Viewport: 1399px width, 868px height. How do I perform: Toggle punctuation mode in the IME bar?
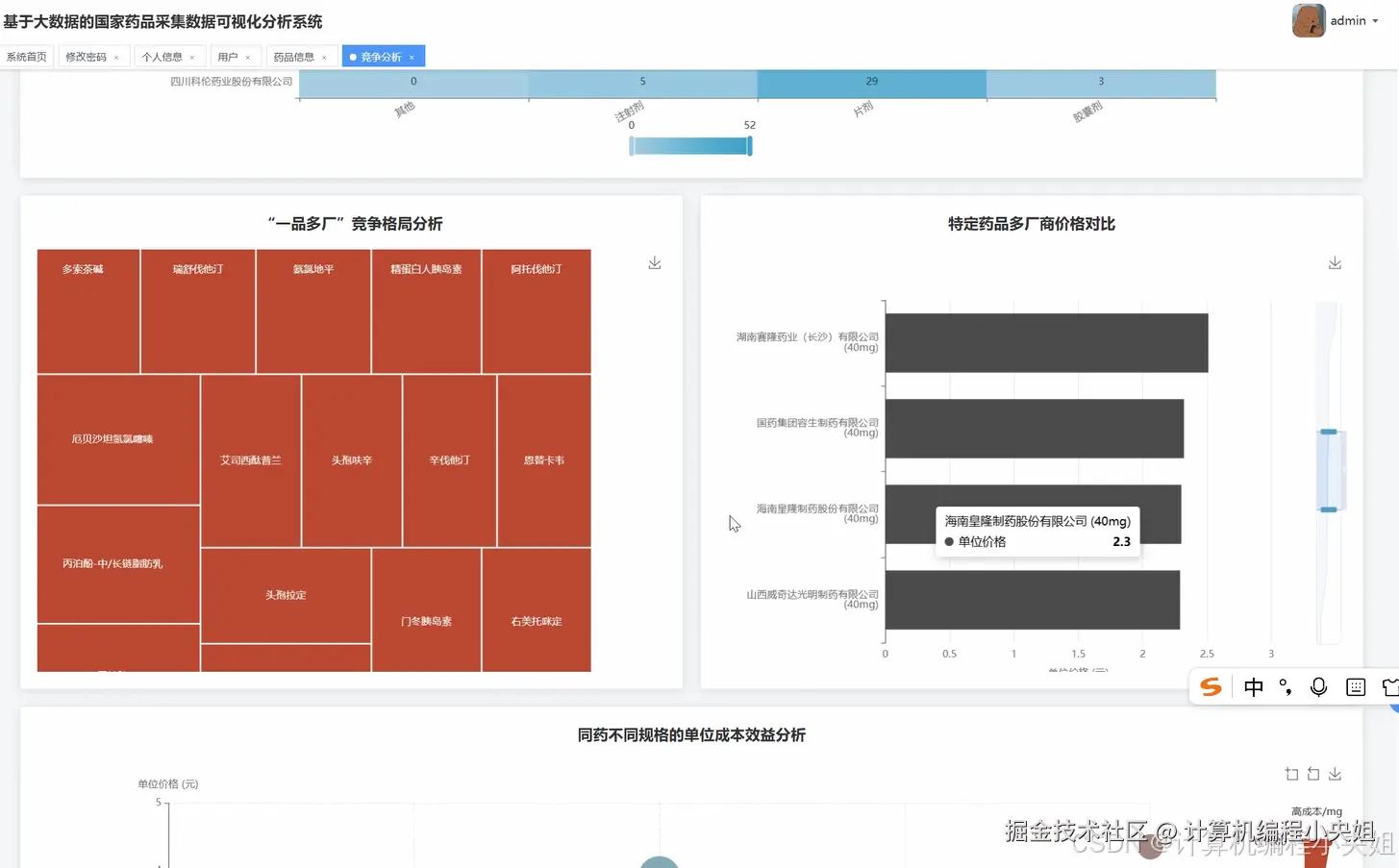click(1286, 686)
